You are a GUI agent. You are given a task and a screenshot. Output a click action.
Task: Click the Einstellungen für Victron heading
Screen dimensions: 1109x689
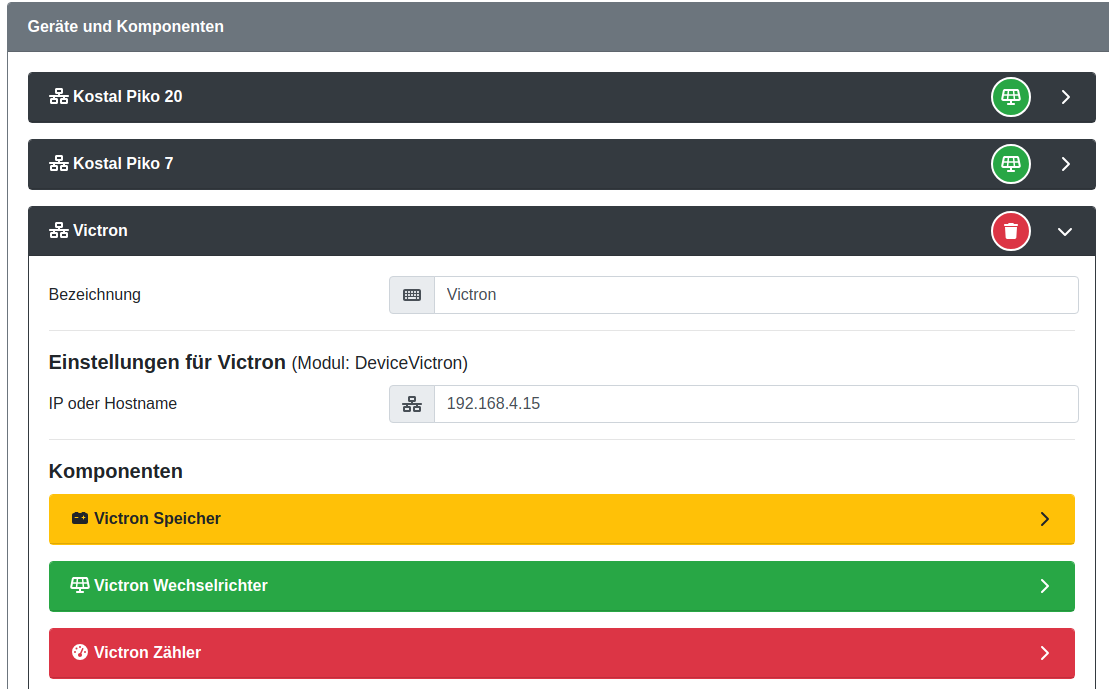[167, 362]
